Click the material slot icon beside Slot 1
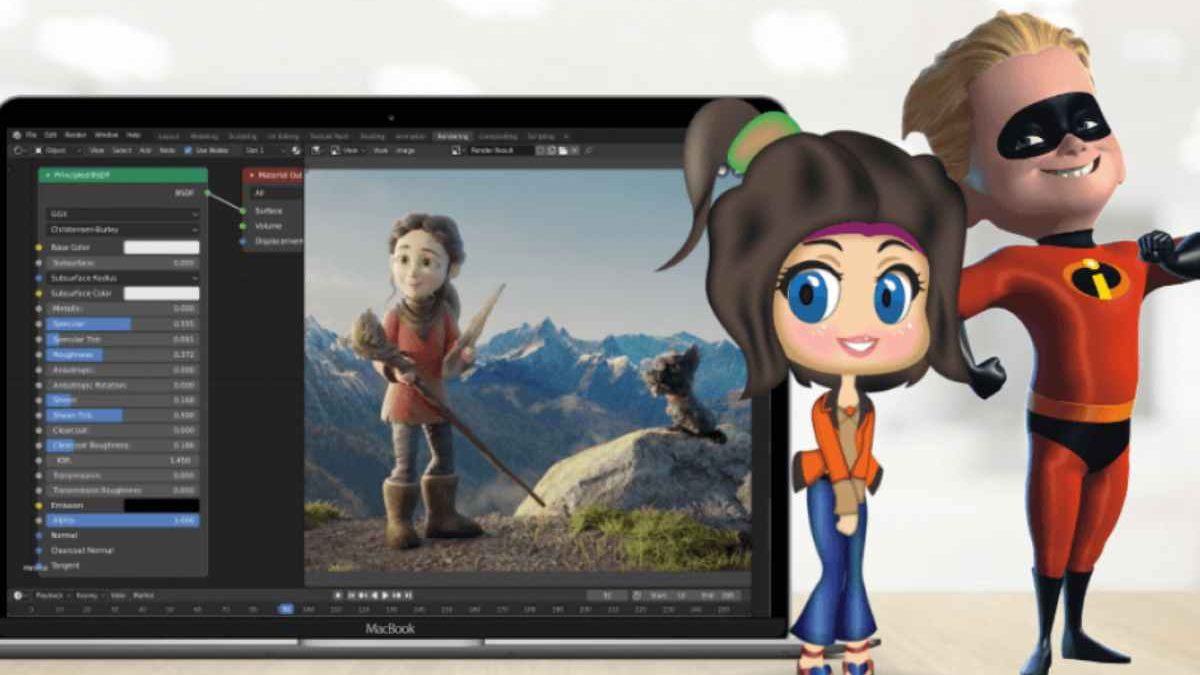 pyautogui.click(x=295, y=150)
